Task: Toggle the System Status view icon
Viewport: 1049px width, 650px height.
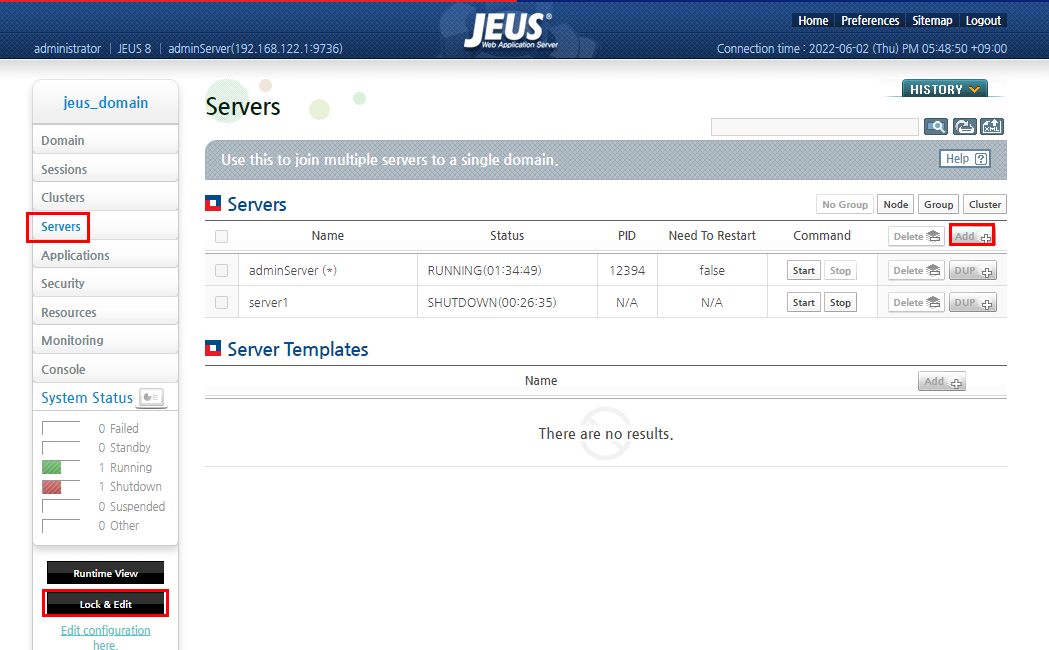Action: (x=152, y=397)
